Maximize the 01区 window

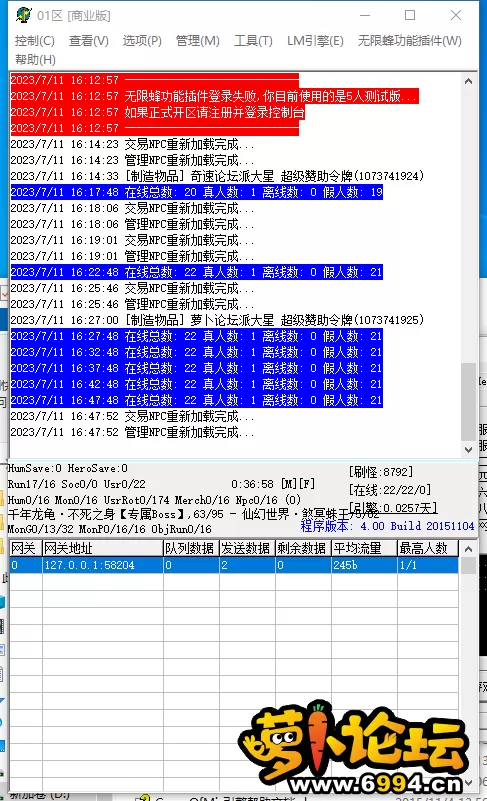(x=410, y=15)
